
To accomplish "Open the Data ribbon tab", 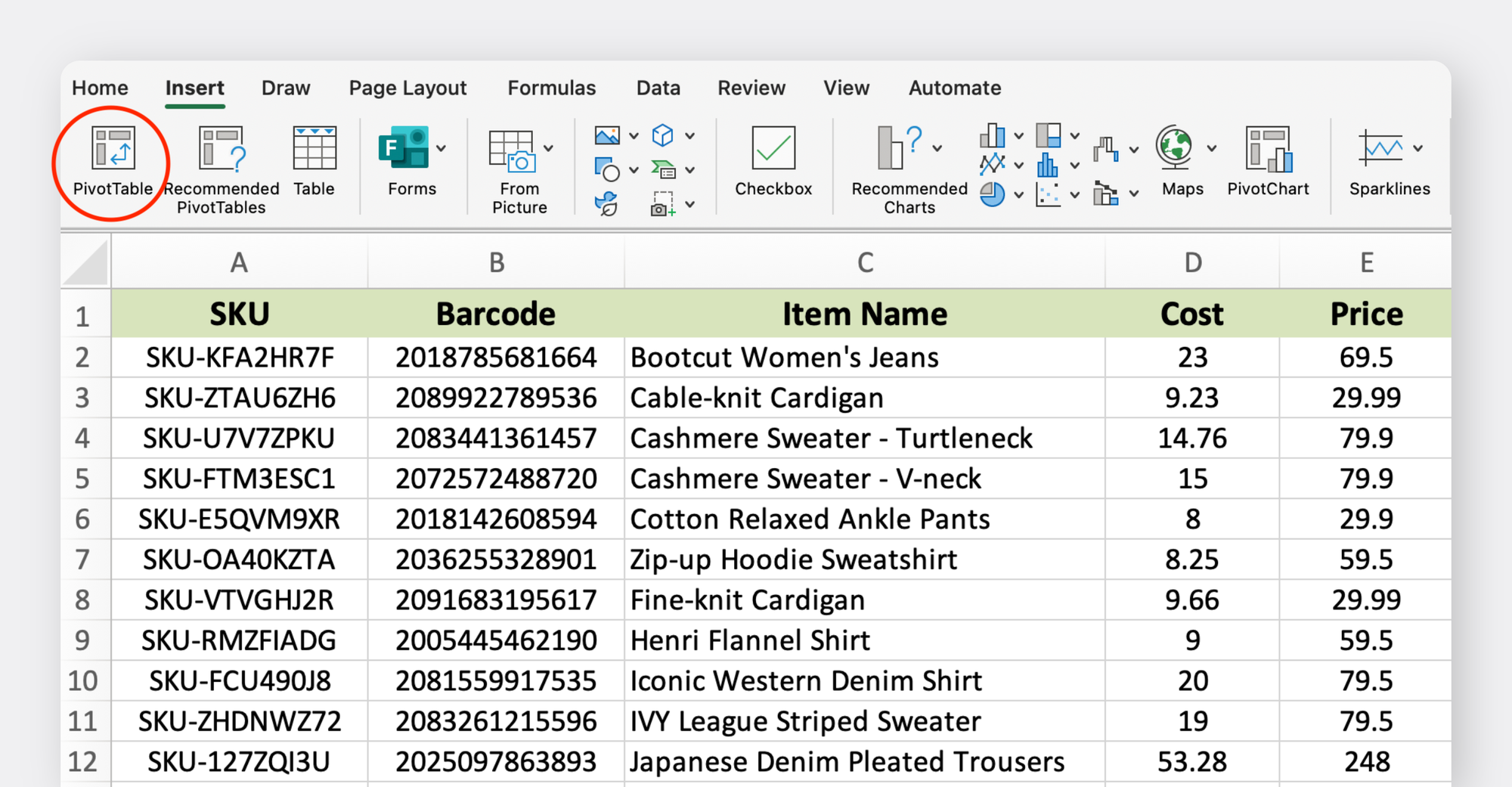I will click(x=658, y=88).
